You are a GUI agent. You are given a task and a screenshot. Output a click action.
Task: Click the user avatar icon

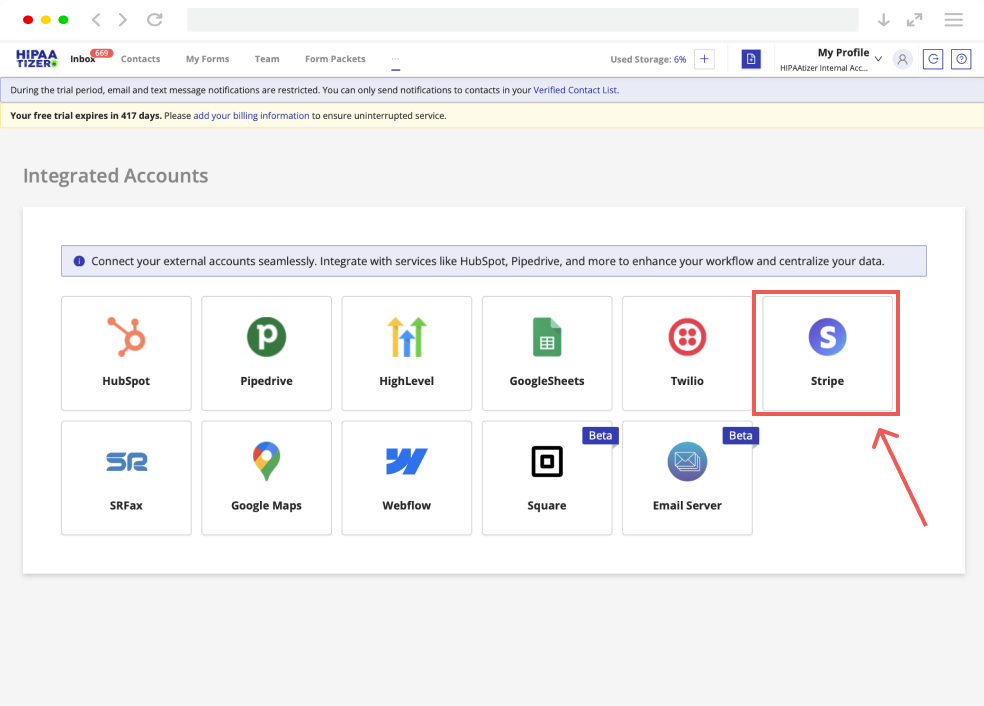point(902,59)
